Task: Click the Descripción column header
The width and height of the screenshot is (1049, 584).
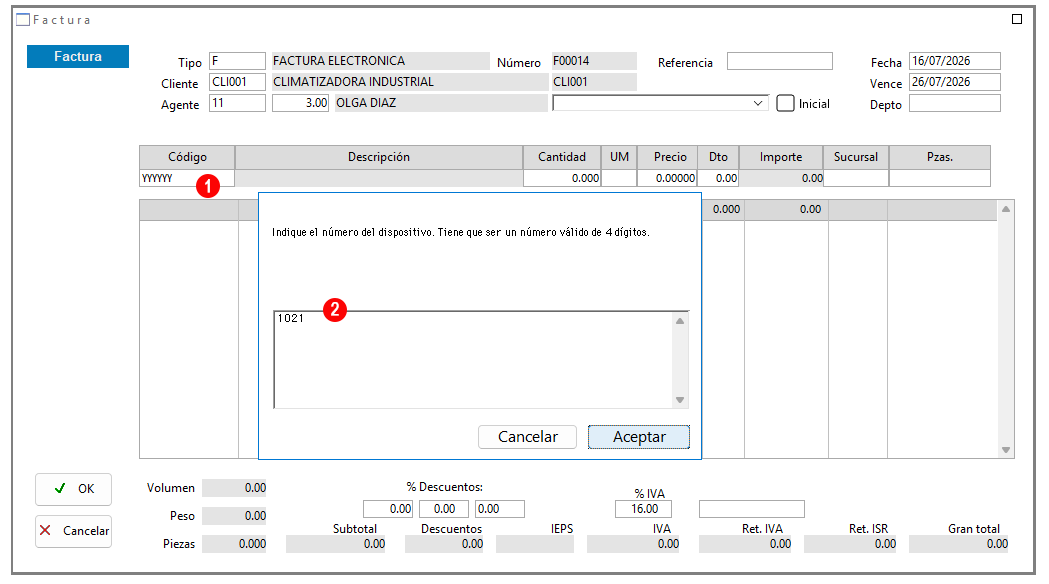Action: point(379,157)
